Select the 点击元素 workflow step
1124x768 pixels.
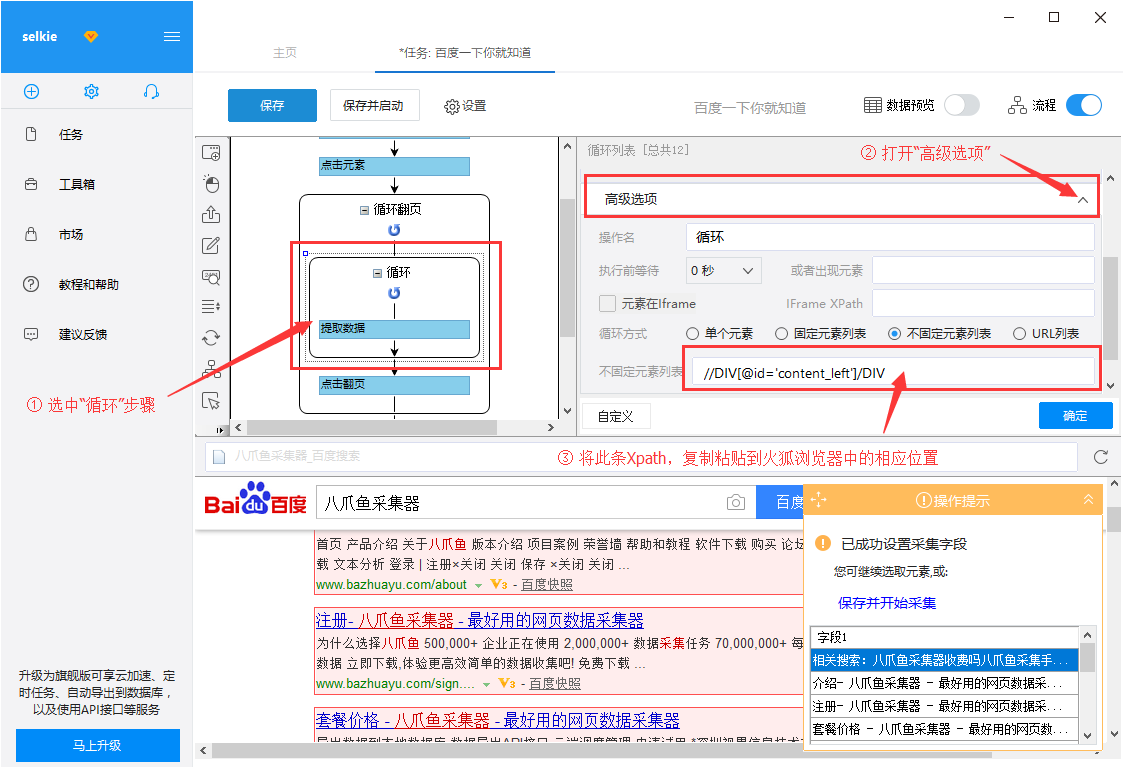tap(394, 166)
